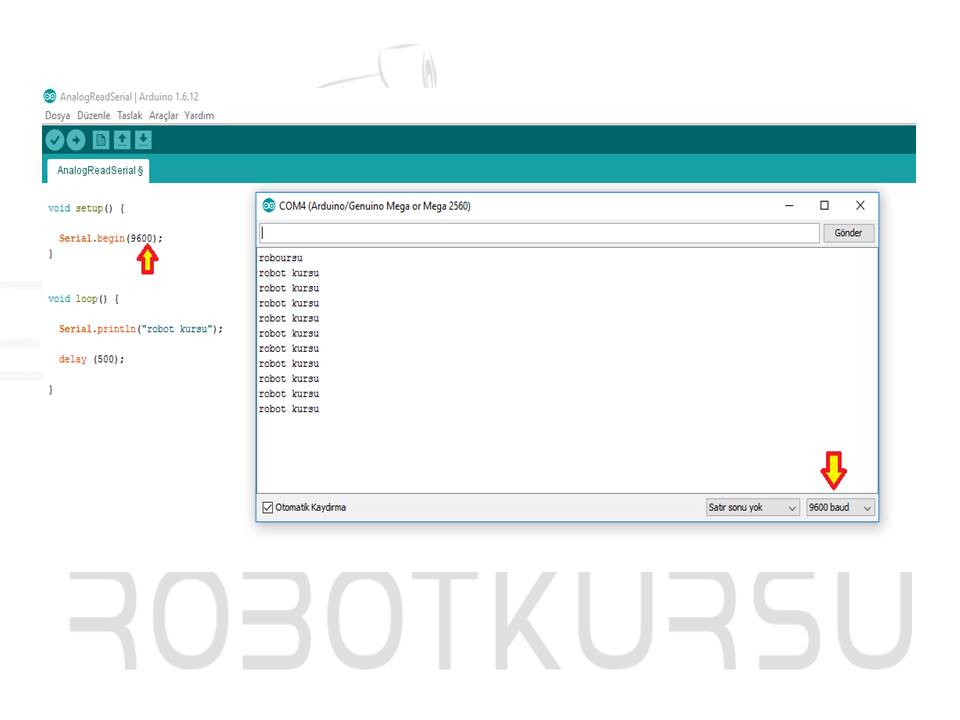This screenshot has height=720, width=960.
Task: Click the Serial.begin(9600) code line
Action: pyautogui.click(x=110, y=239)
